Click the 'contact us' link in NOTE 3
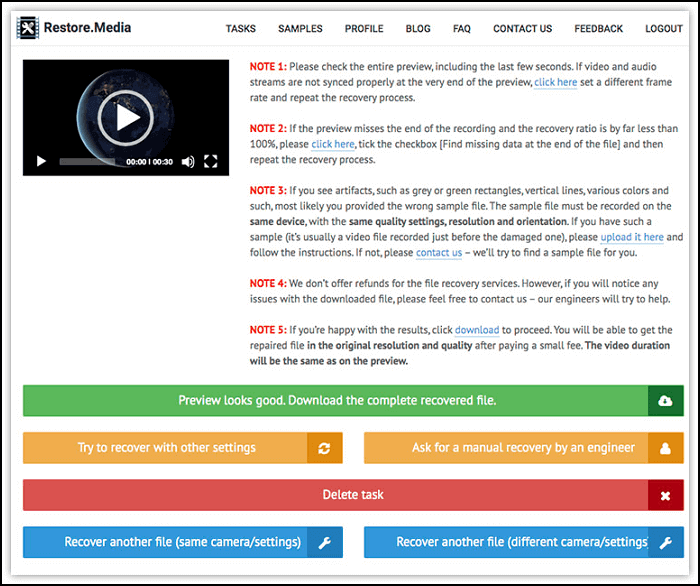The width and height of the screenshot is (700, 586). tap(439, 253)
